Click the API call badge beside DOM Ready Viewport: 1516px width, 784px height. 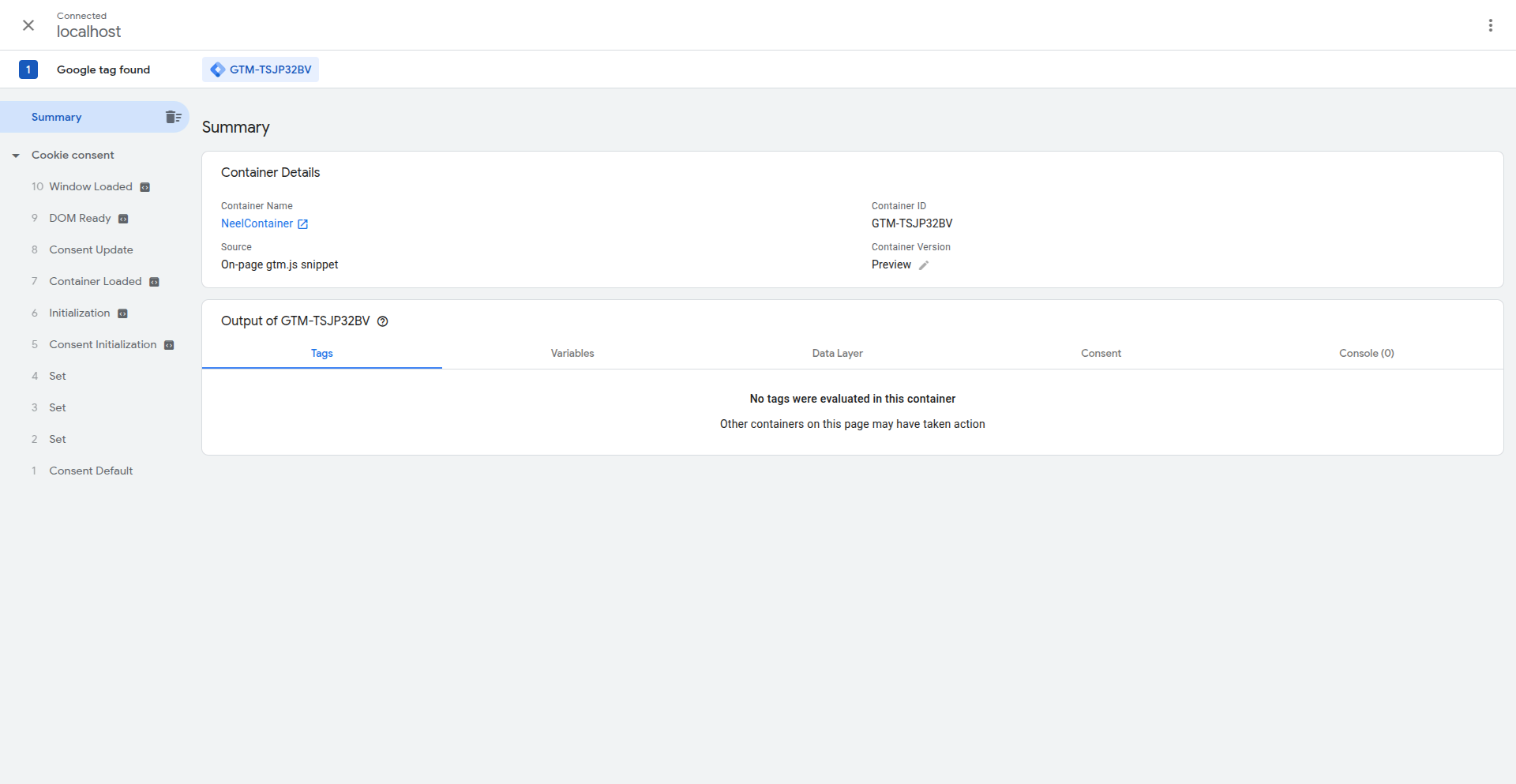point(122,218)
